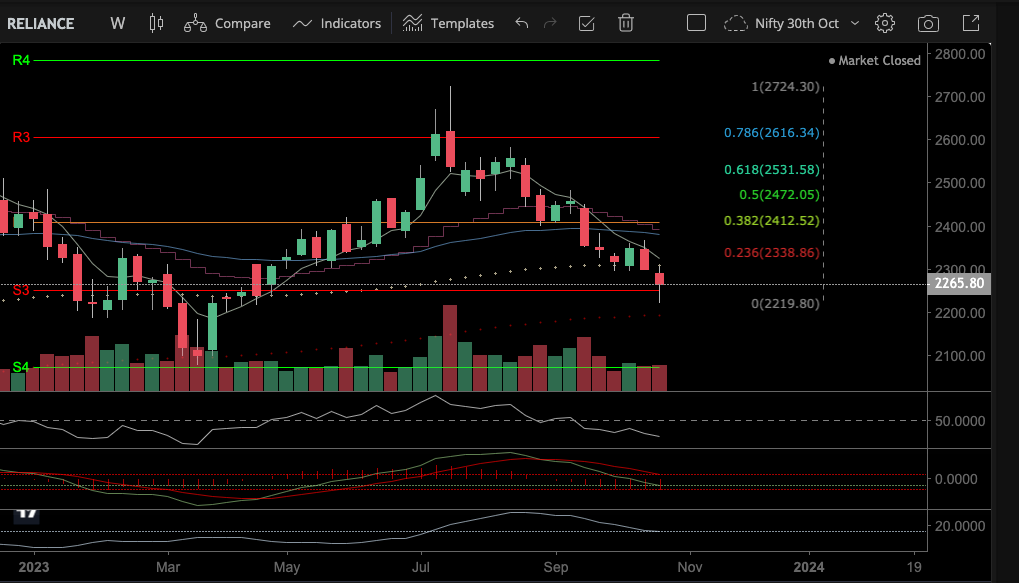This screenshot has width=1019, height=583.
Task: Click the 2100.00 price axis label
Action: click(x=960, y=356)
